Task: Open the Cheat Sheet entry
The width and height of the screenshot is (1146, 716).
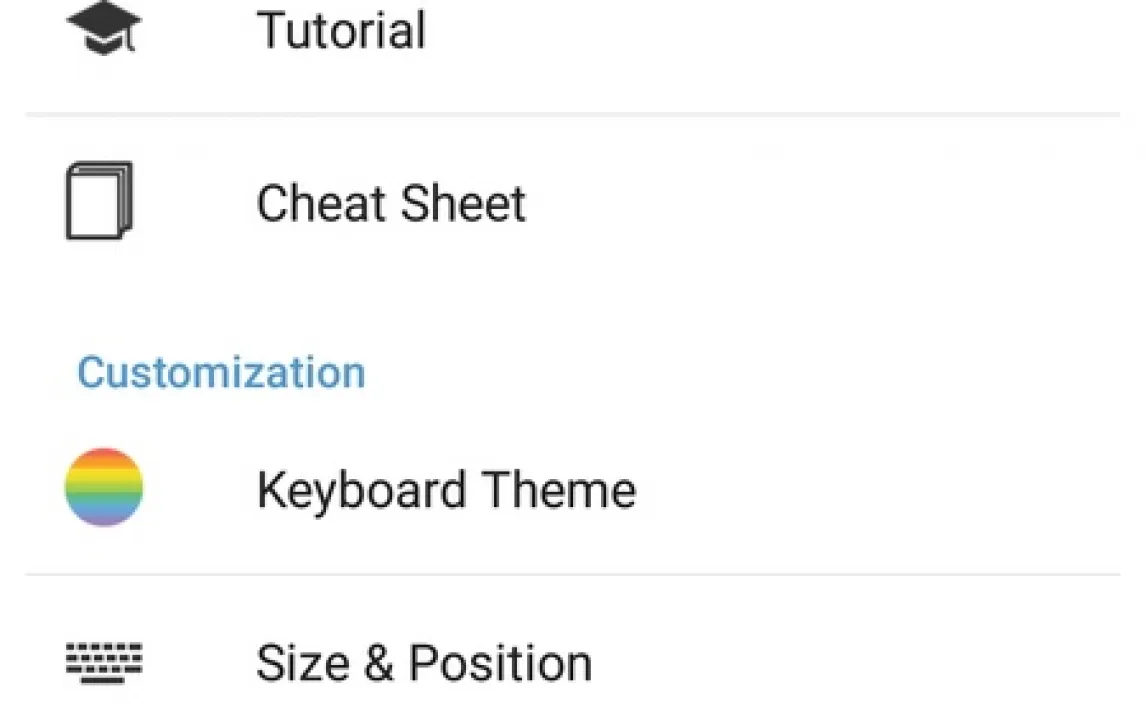Action: 391,203
